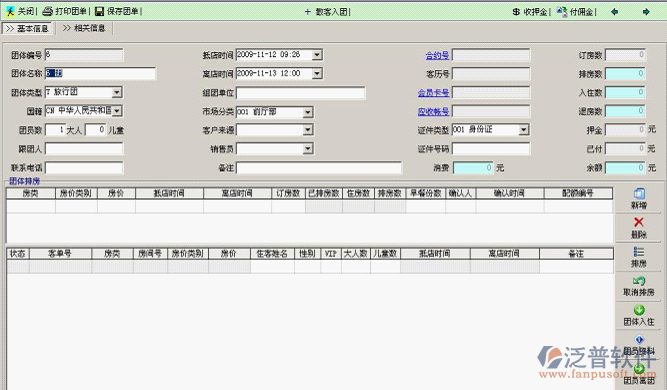The width and height of the screenshot is (667, 390).
Task: Switch to the 基本信息 tab
Action: pyautogui.click(x=27, y=28)
